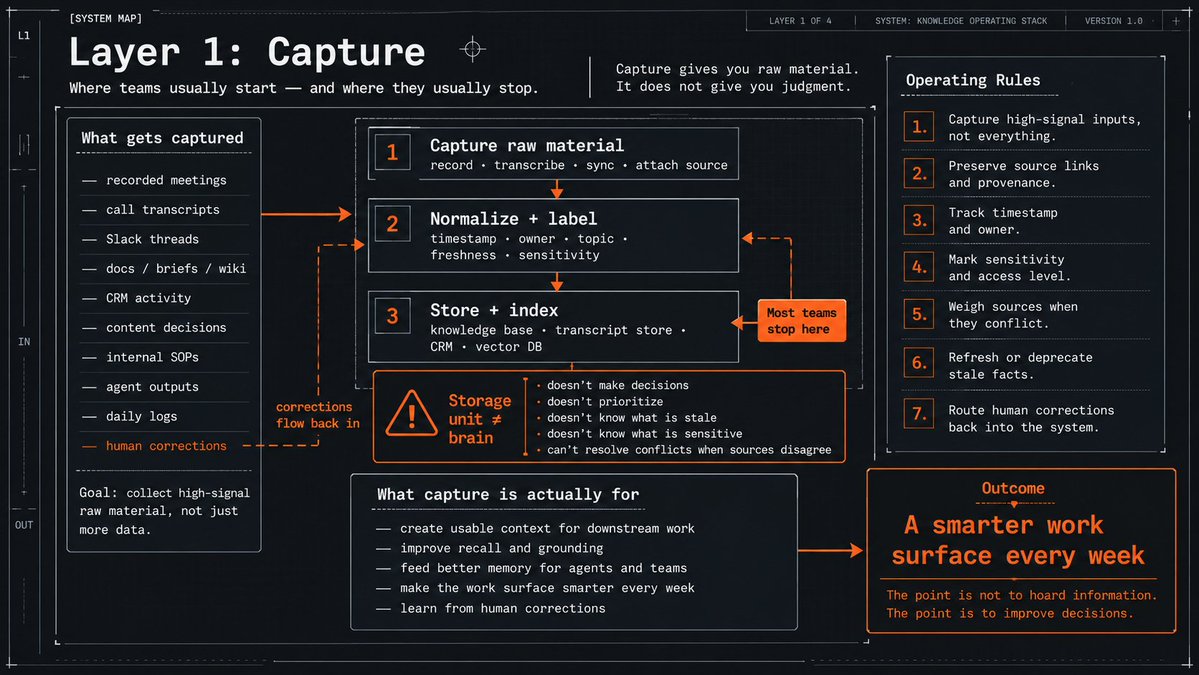Image resolution: width=1199 pixels, height=675 pixels.
Task: Open the Outcome panel heading
Action: [1013, 488]
